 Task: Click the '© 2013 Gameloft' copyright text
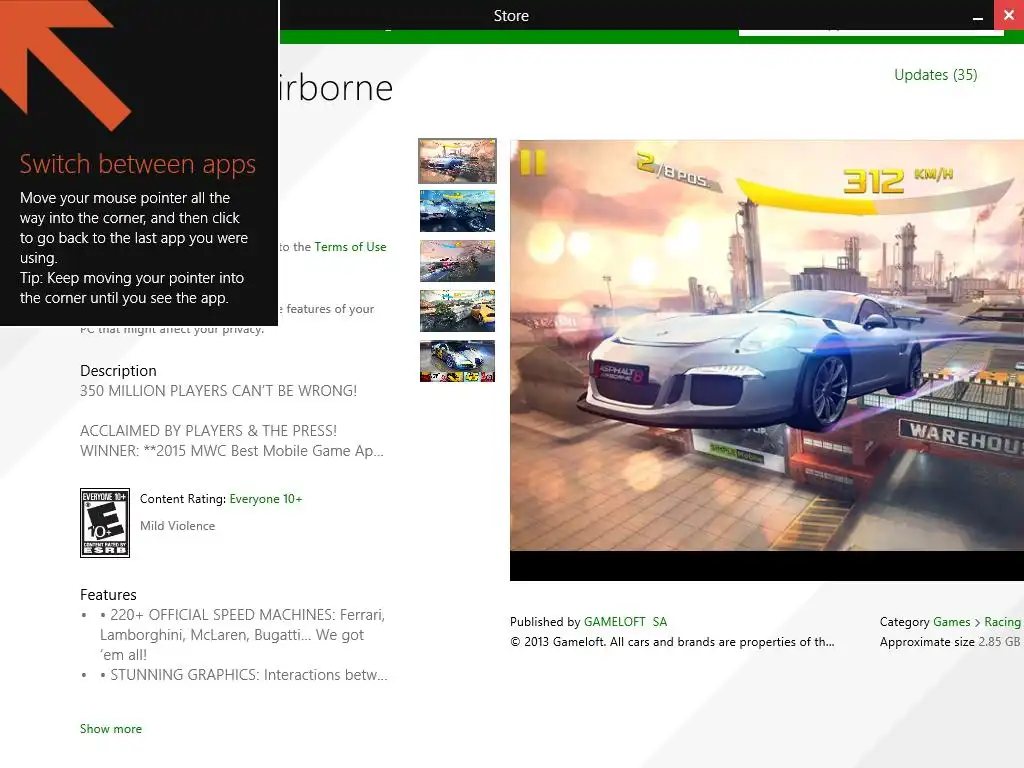tap(672, 642)
